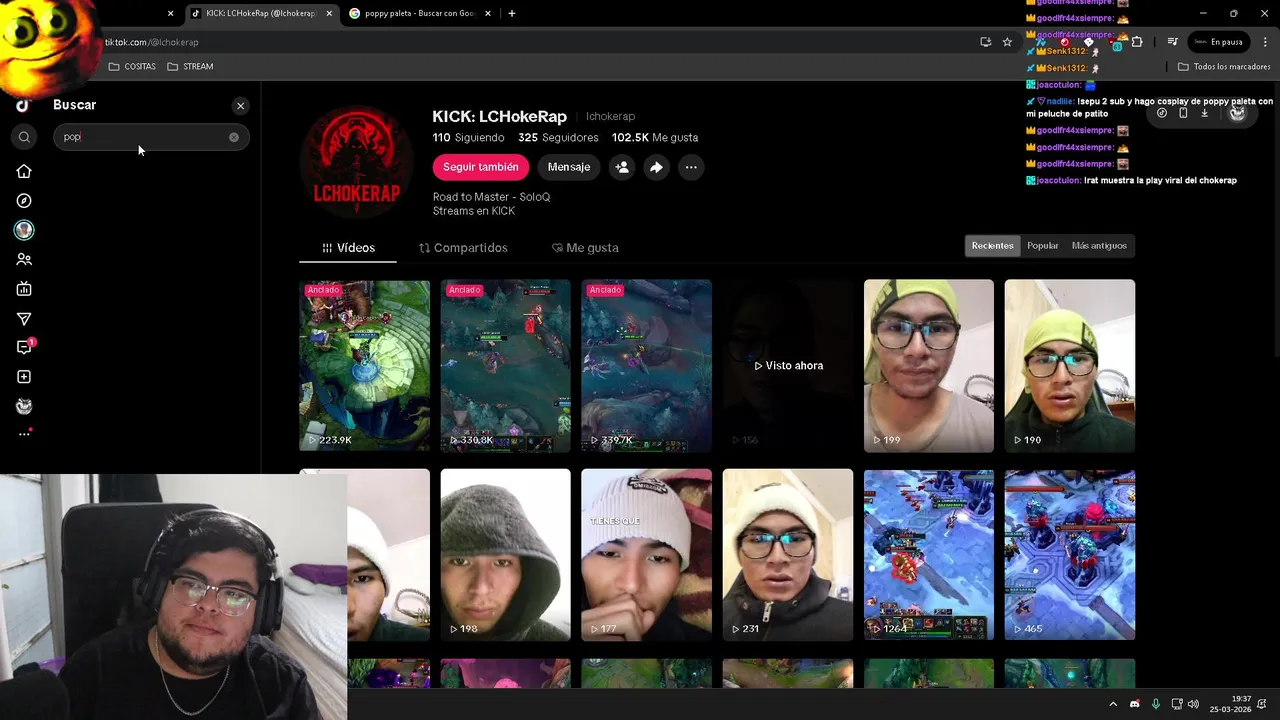Open Messages paper-plane icon in sidebar
The image size is (1280, 720).
pyautogui.click(x=24, y=319)
